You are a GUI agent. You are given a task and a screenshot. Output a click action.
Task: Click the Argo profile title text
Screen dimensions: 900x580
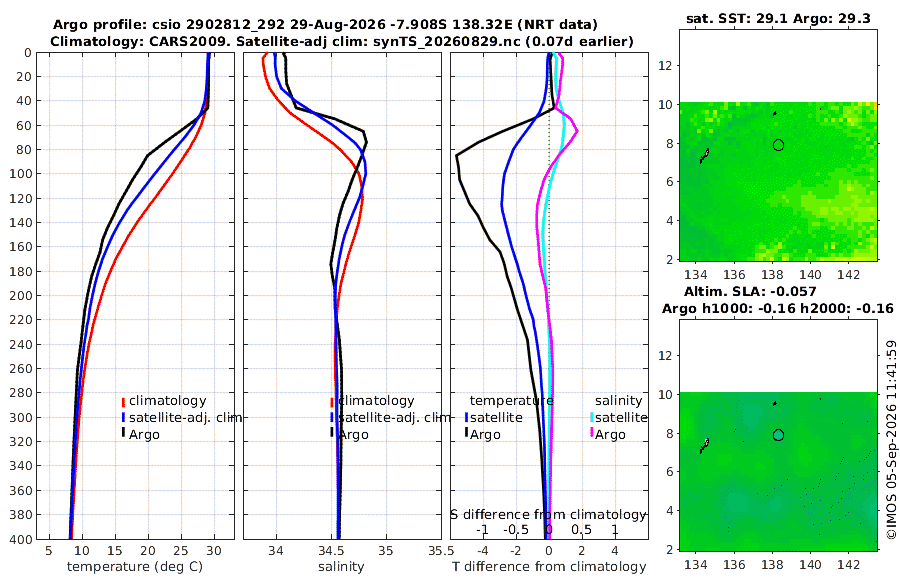(x=325, y=25)
